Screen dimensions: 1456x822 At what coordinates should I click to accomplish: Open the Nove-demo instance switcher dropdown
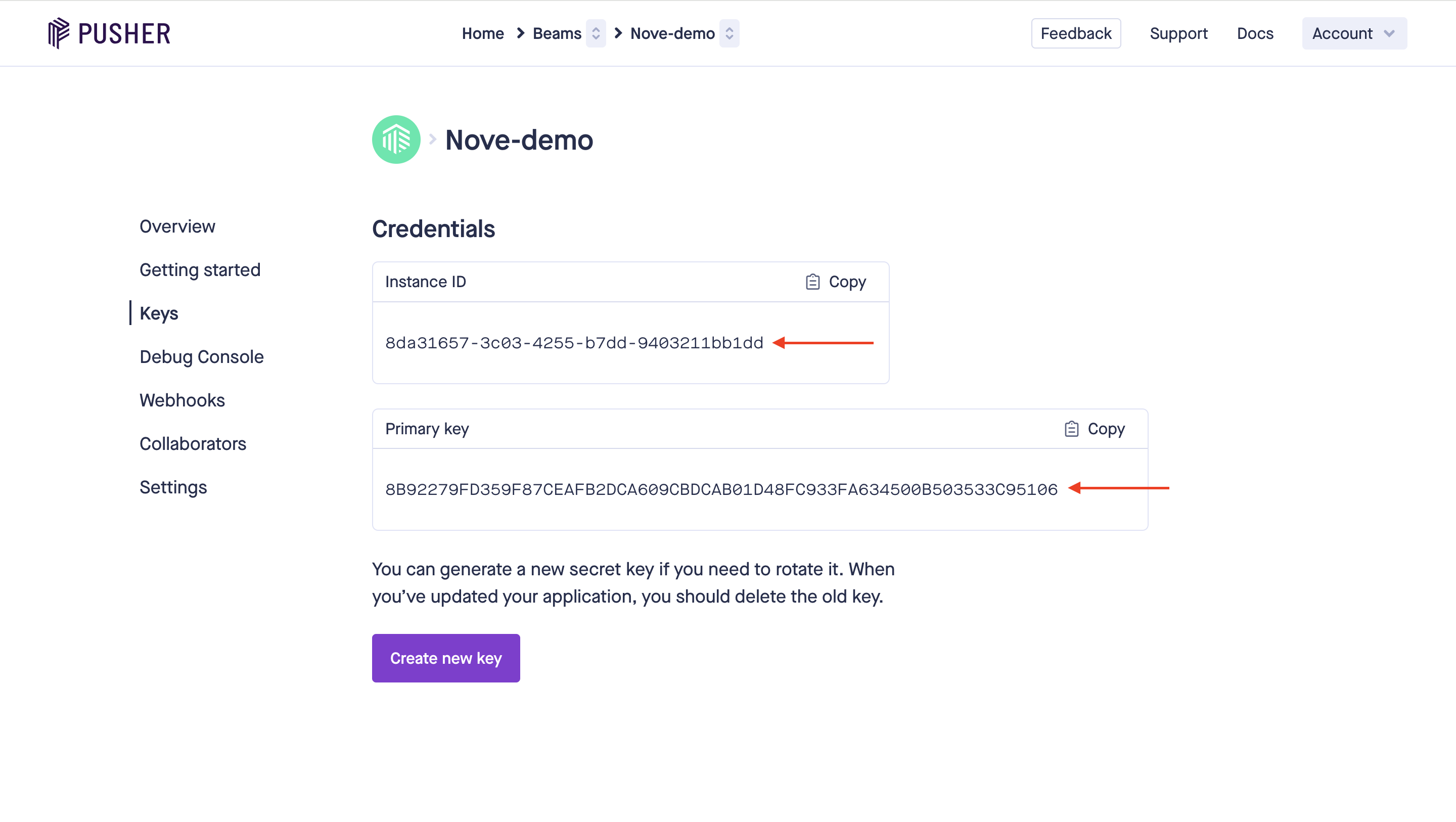click(729, 33)
